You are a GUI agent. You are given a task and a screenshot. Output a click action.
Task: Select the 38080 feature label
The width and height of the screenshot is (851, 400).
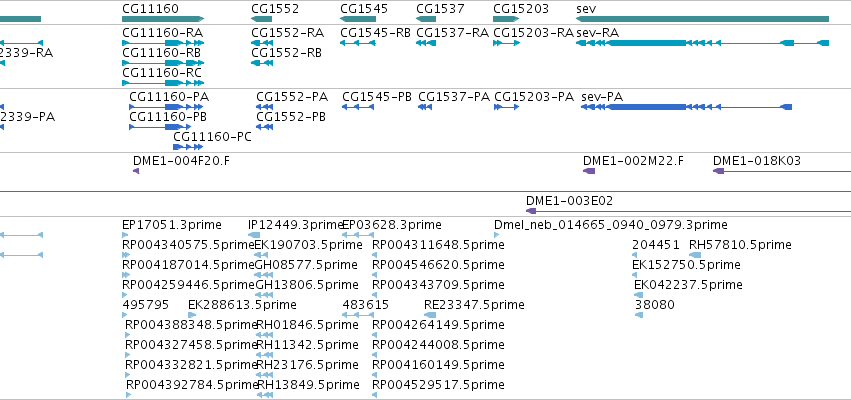click(x=655, y=305)
